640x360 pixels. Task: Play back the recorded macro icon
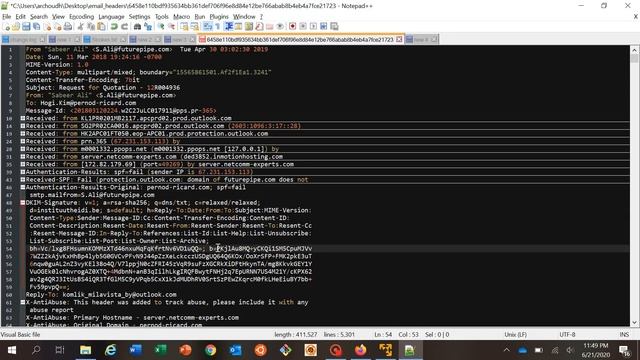(x=313, y=27)
